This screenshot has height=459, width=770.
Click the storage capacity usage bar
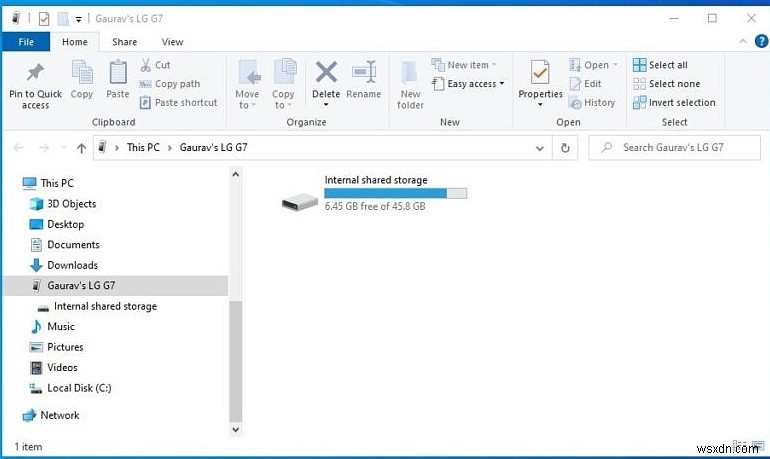(x=395, y=193)
